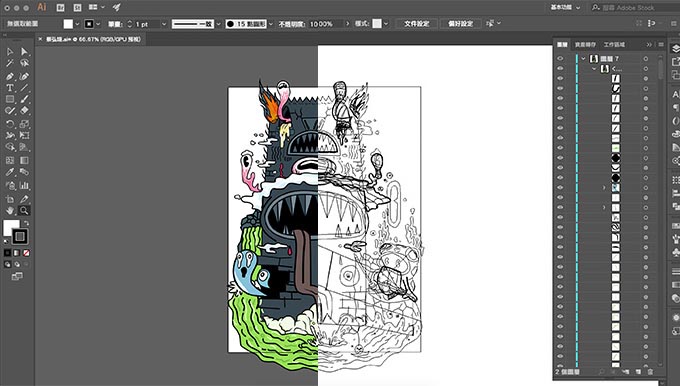Collapse the <… sublayer arrow
680x386 pixels.
coord(594,69)
